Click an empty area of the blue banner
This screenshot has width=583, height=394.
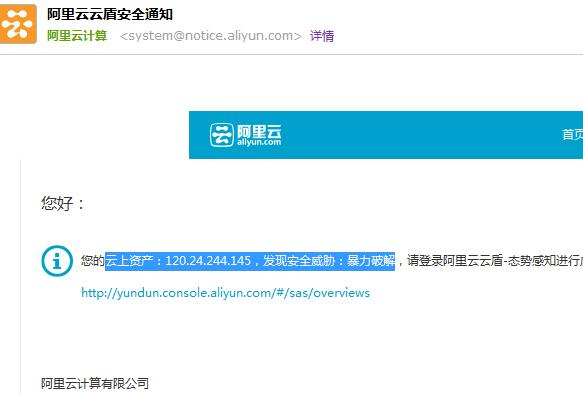(x=409, y=135)
